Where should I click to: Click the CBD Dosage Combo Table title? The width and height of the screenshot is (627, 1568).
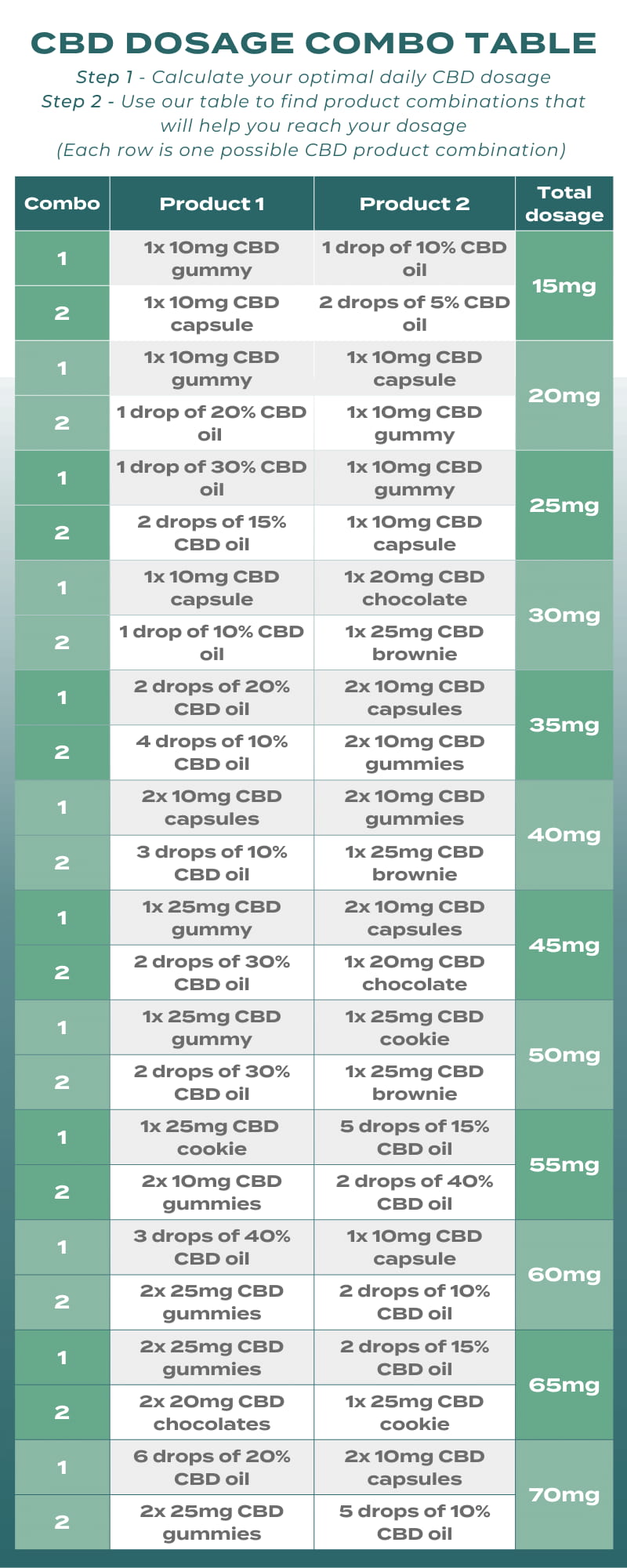[313, 43]
